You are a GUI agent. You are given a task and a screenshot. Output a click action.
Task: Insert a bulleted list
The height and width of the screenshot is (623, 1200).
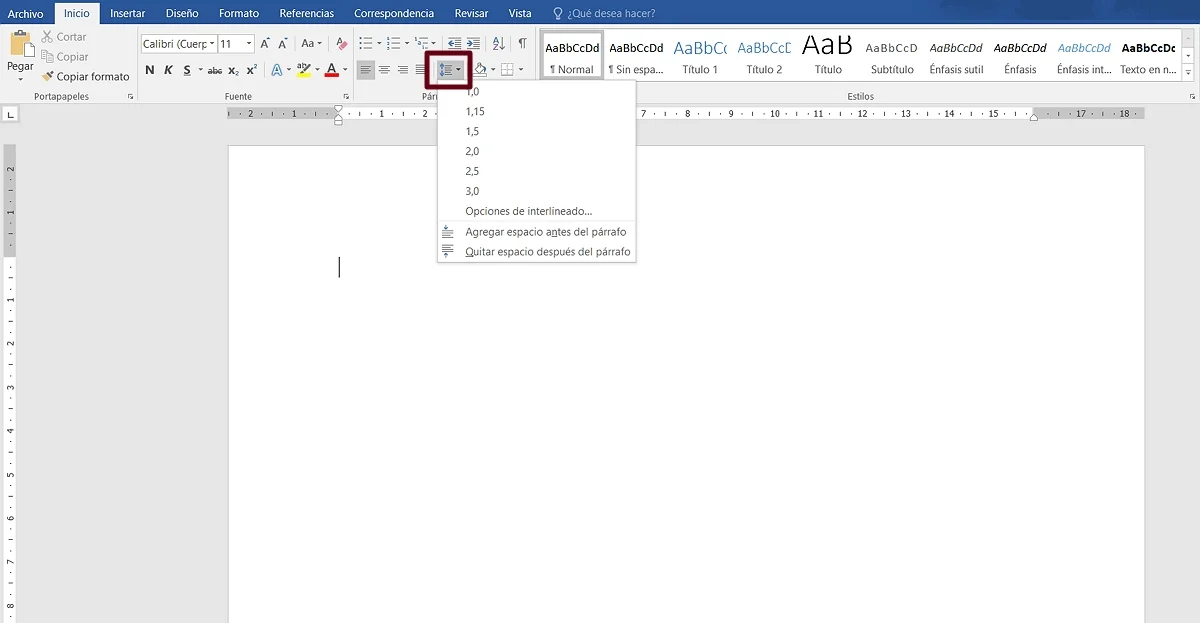tap(366, 44)
